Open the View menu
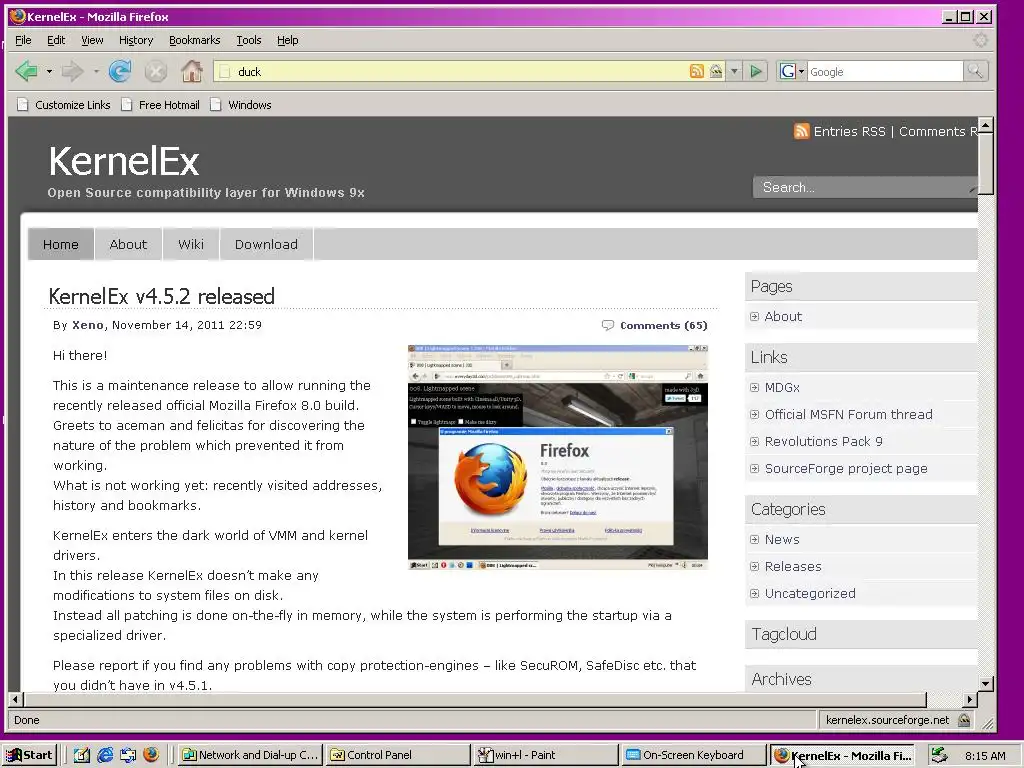 point(92,40)
